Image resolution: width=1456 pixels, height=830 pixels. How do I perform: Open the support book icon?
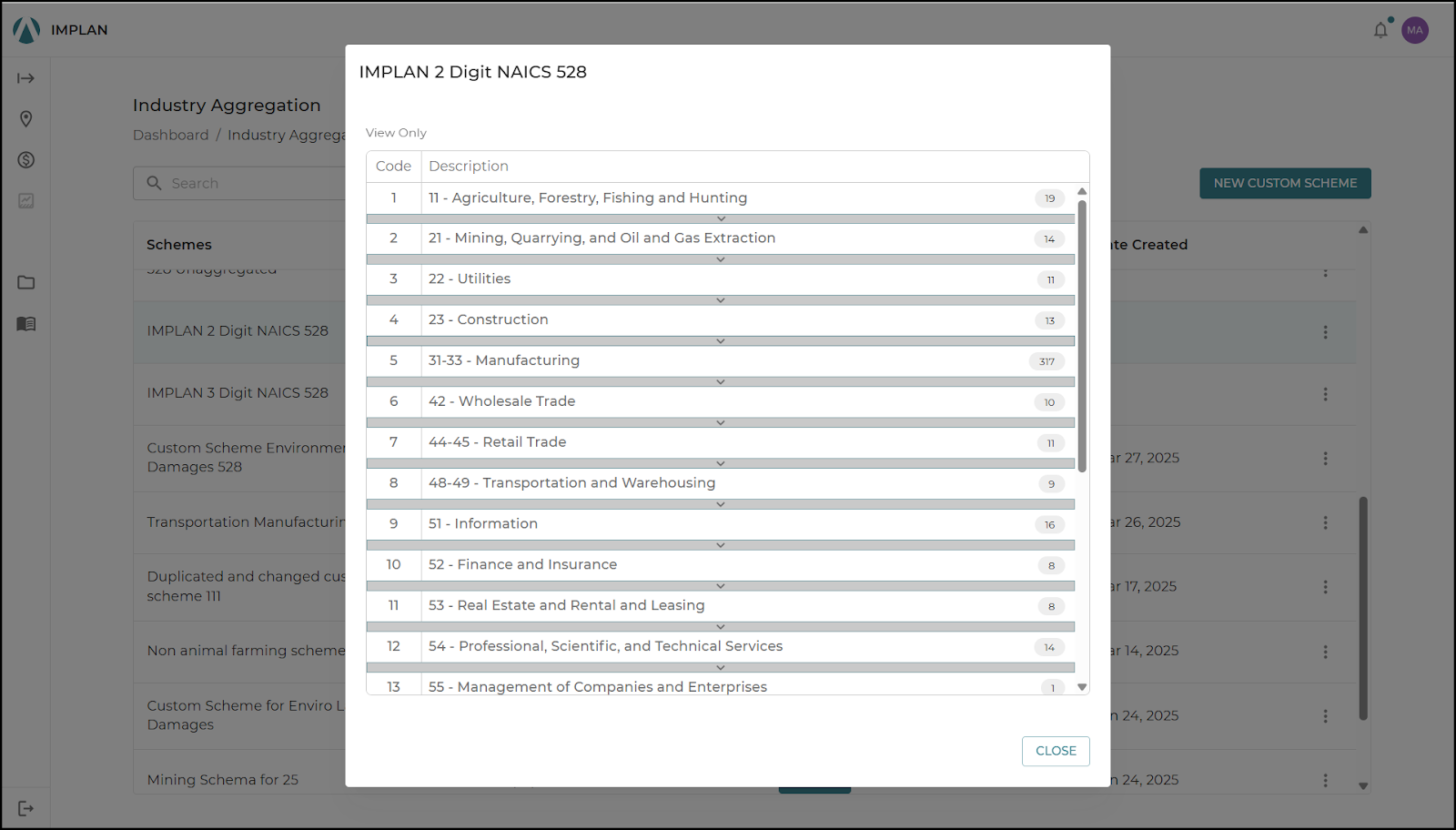tap(25, 324)
